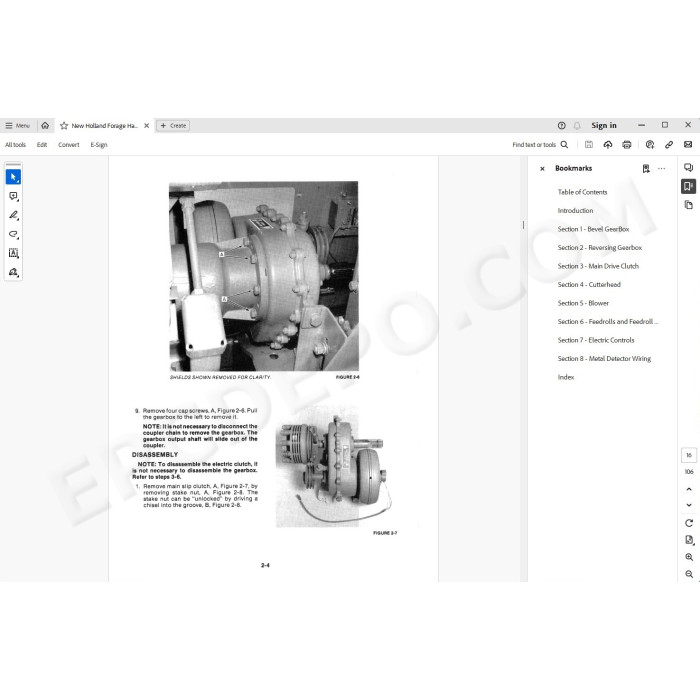
Task: Rotate the page view icon
Action: tap(689, 523)
